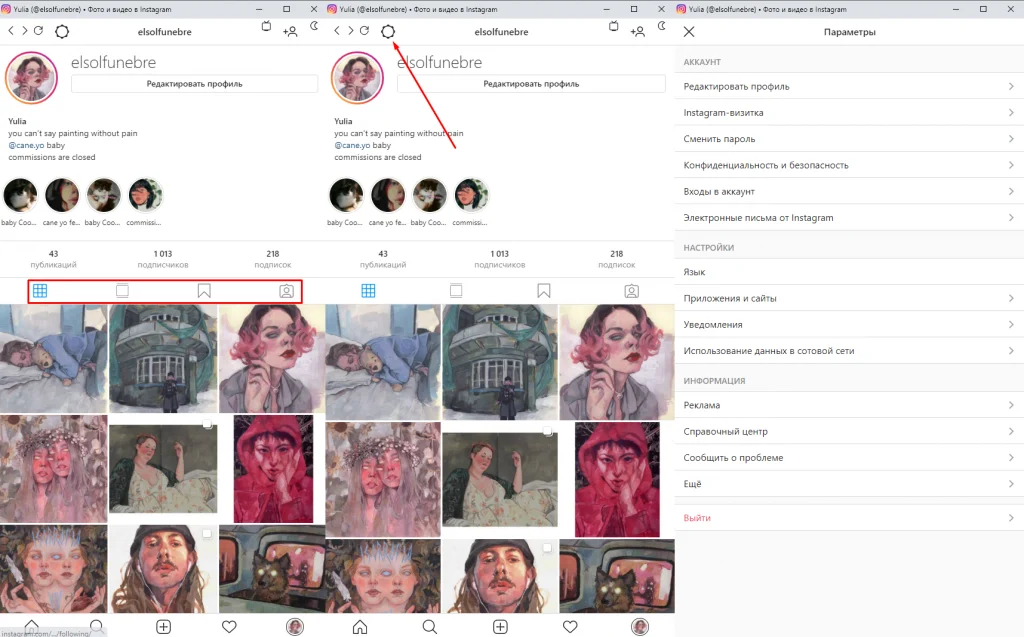Screen dimensions: 1024x637
Task: Open Конфиденциальность и безопасность row
Action: pos(849,165)
